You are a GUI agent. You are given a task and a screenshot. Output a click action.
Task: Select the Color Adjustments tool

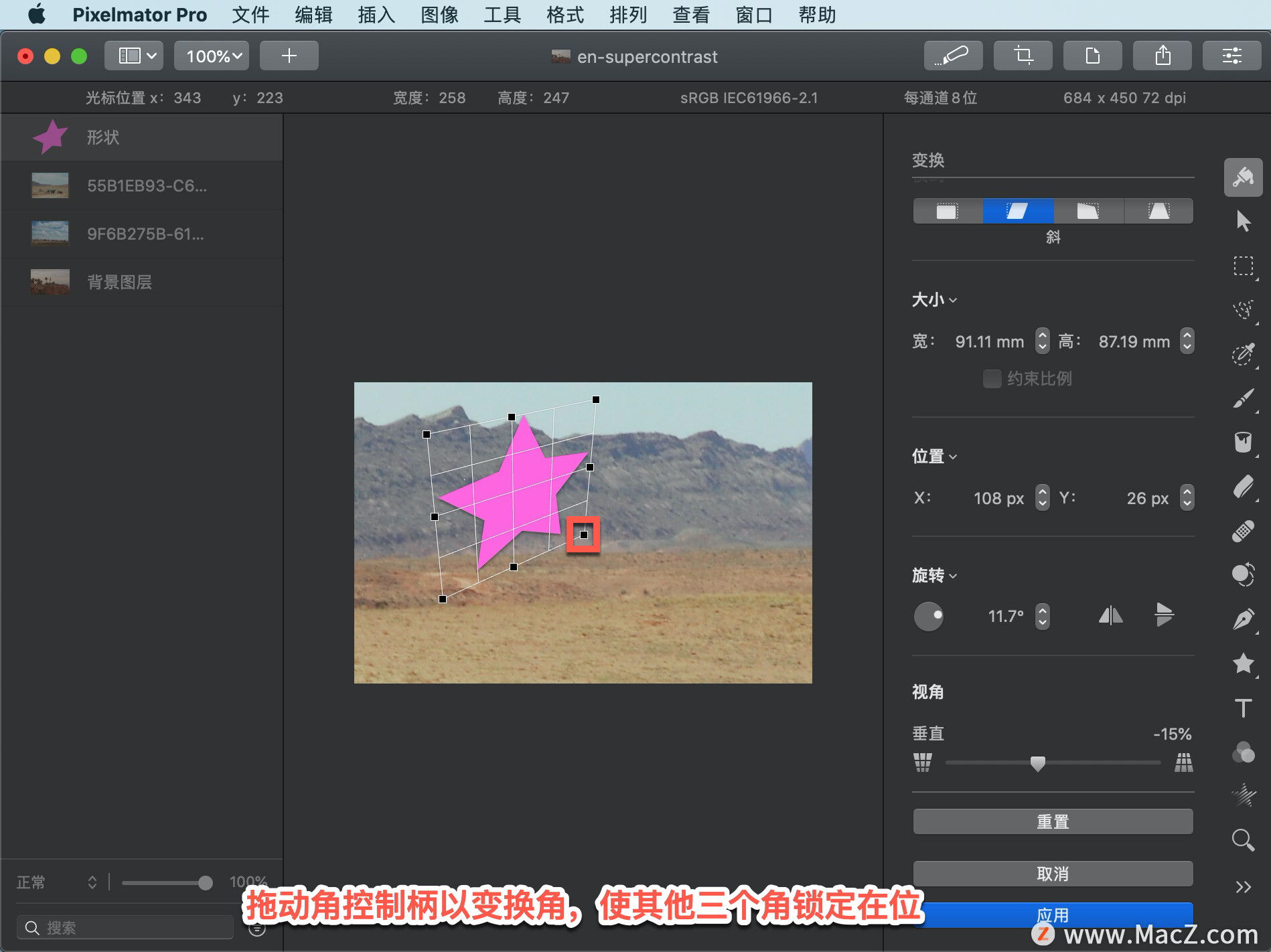coord(1243,574)
